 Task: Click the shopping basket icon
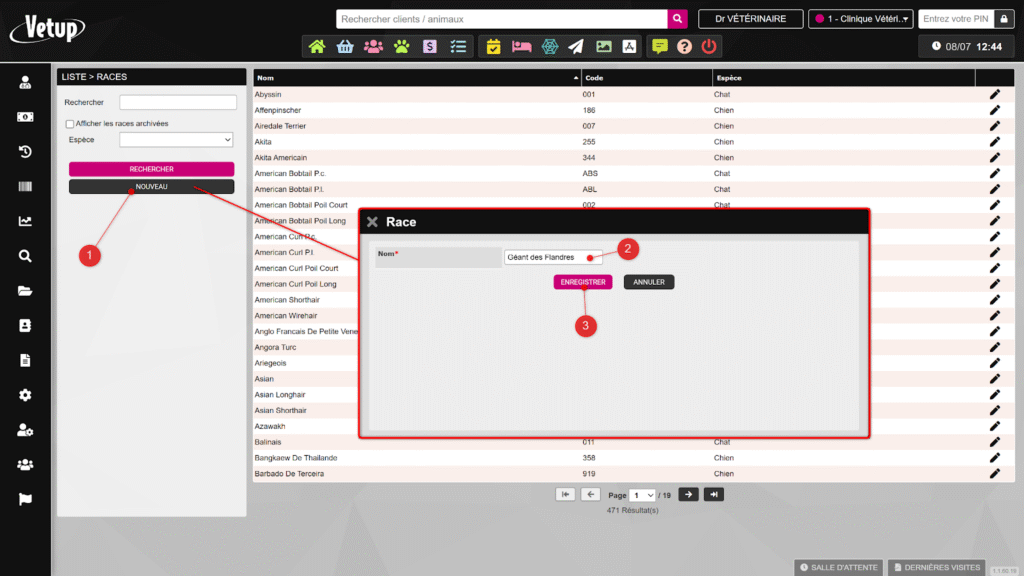[x=345, y=46]
